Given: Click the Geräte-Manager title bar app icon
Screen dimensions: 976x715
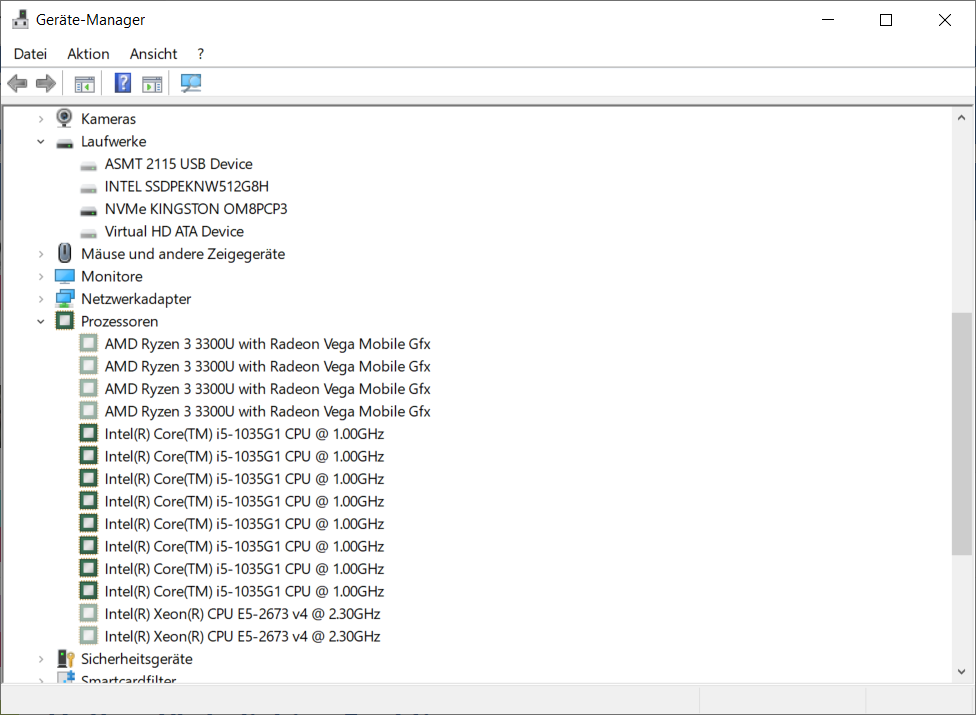Looking at the screenshot, I should [x=21, y=19].
